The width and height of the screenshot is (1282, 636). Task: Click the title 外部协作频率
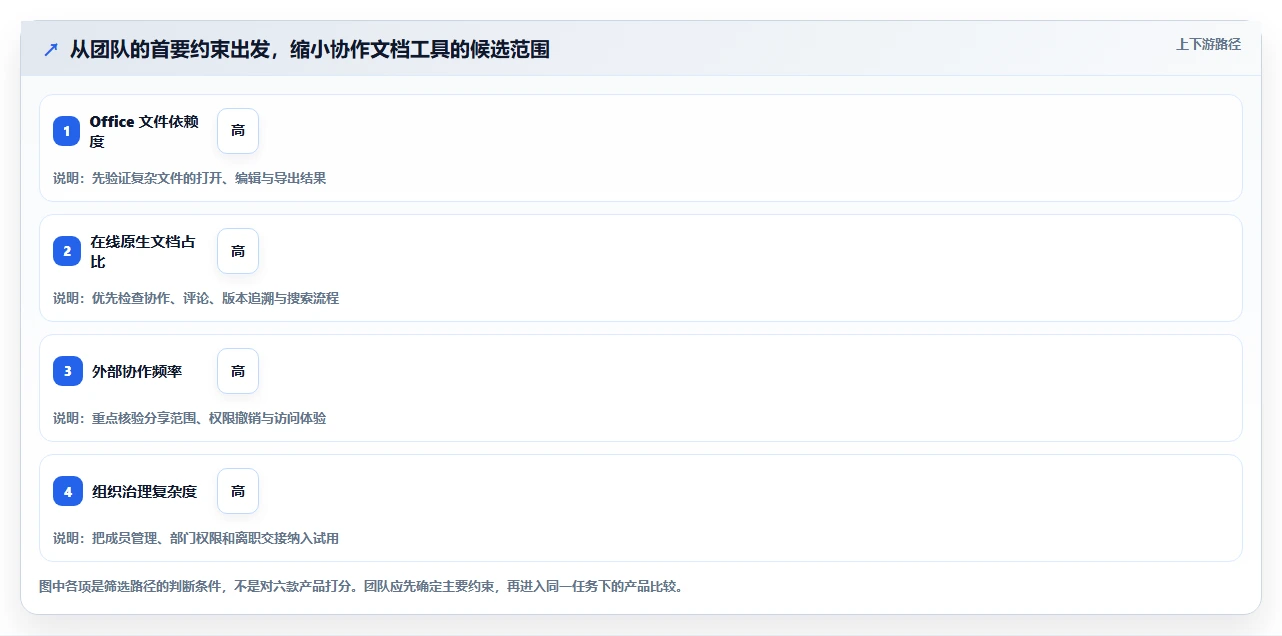click(137, 371)
